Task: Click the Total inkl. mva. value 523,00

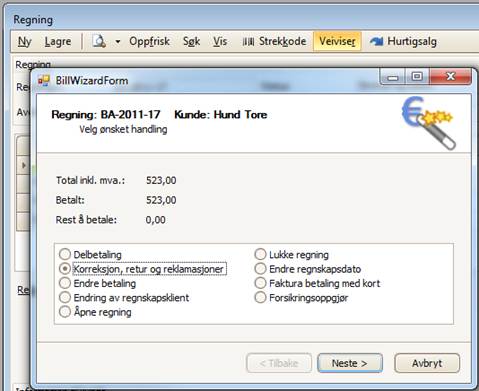Action: pos(161,180)
